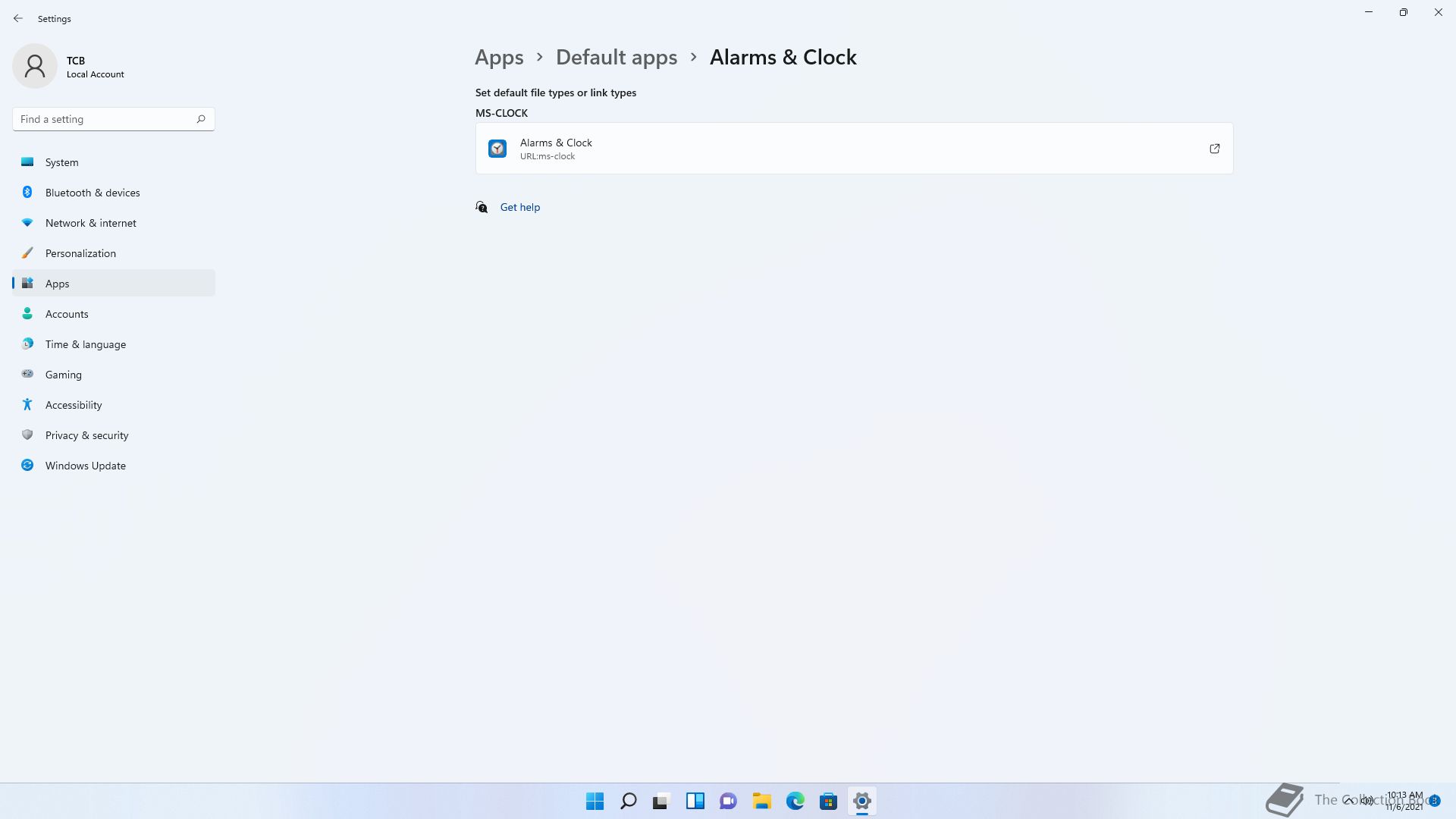Open taskbar Search
This screenshot has width=1456, height=819.
[629, 801]
